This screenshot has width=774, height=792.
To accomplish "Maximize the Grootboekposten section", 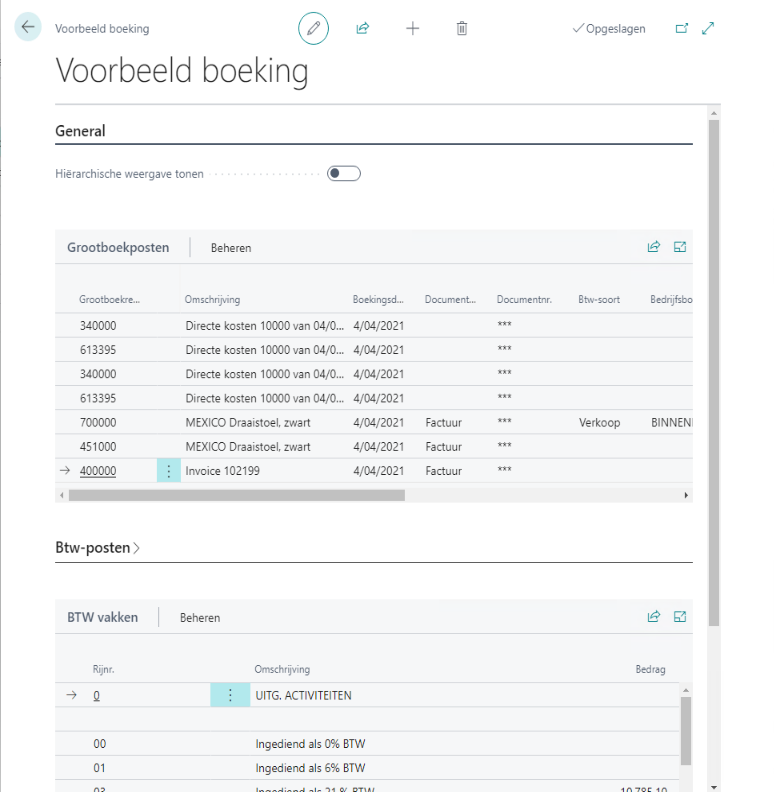I will (680, 247).
